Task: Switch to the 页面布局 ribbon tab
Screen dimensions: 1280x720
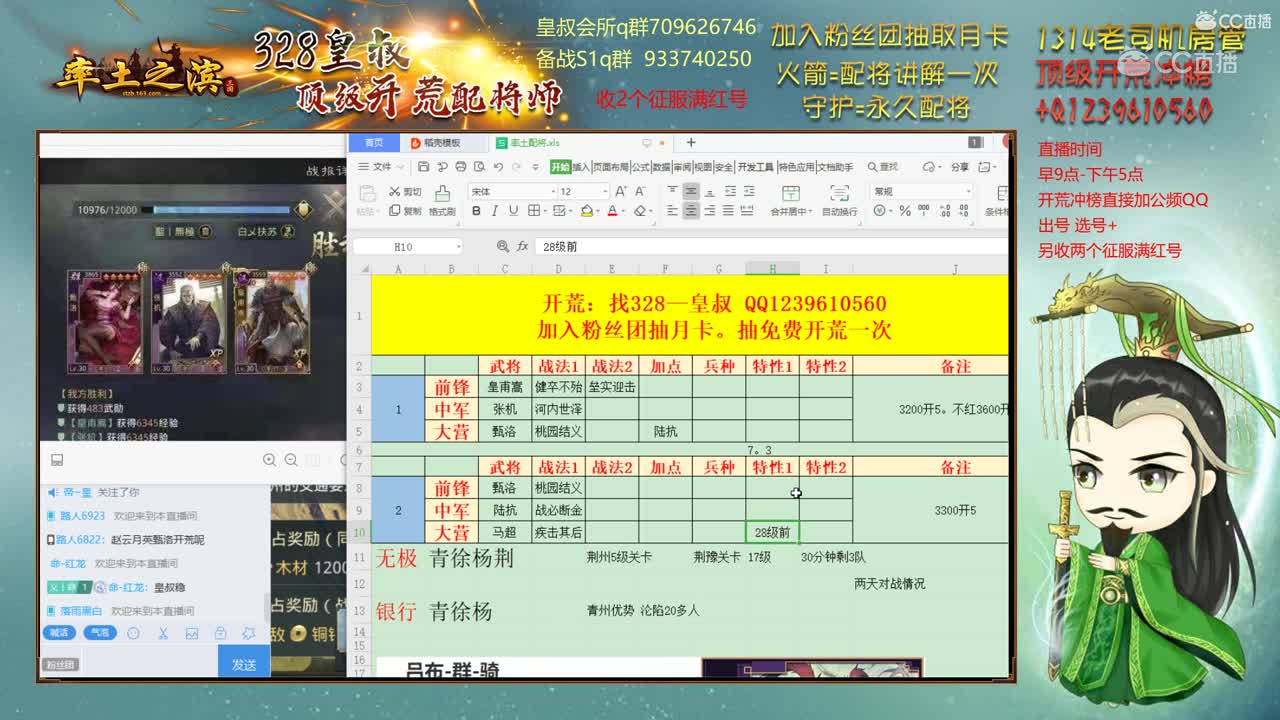Action: tap(610, 167)
